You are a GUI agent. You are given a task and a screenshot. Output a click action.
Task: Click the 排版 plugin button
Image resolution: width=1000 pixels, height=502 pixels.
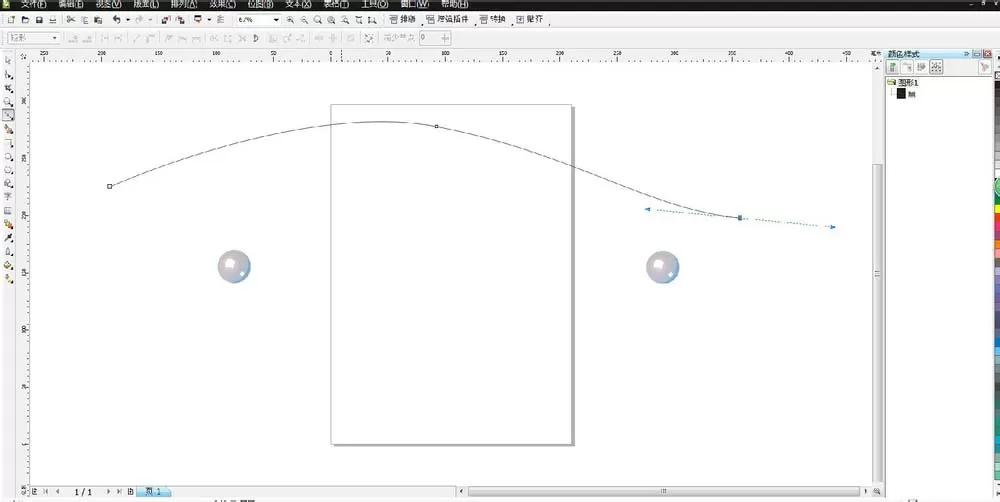click(x=402, y=20)
